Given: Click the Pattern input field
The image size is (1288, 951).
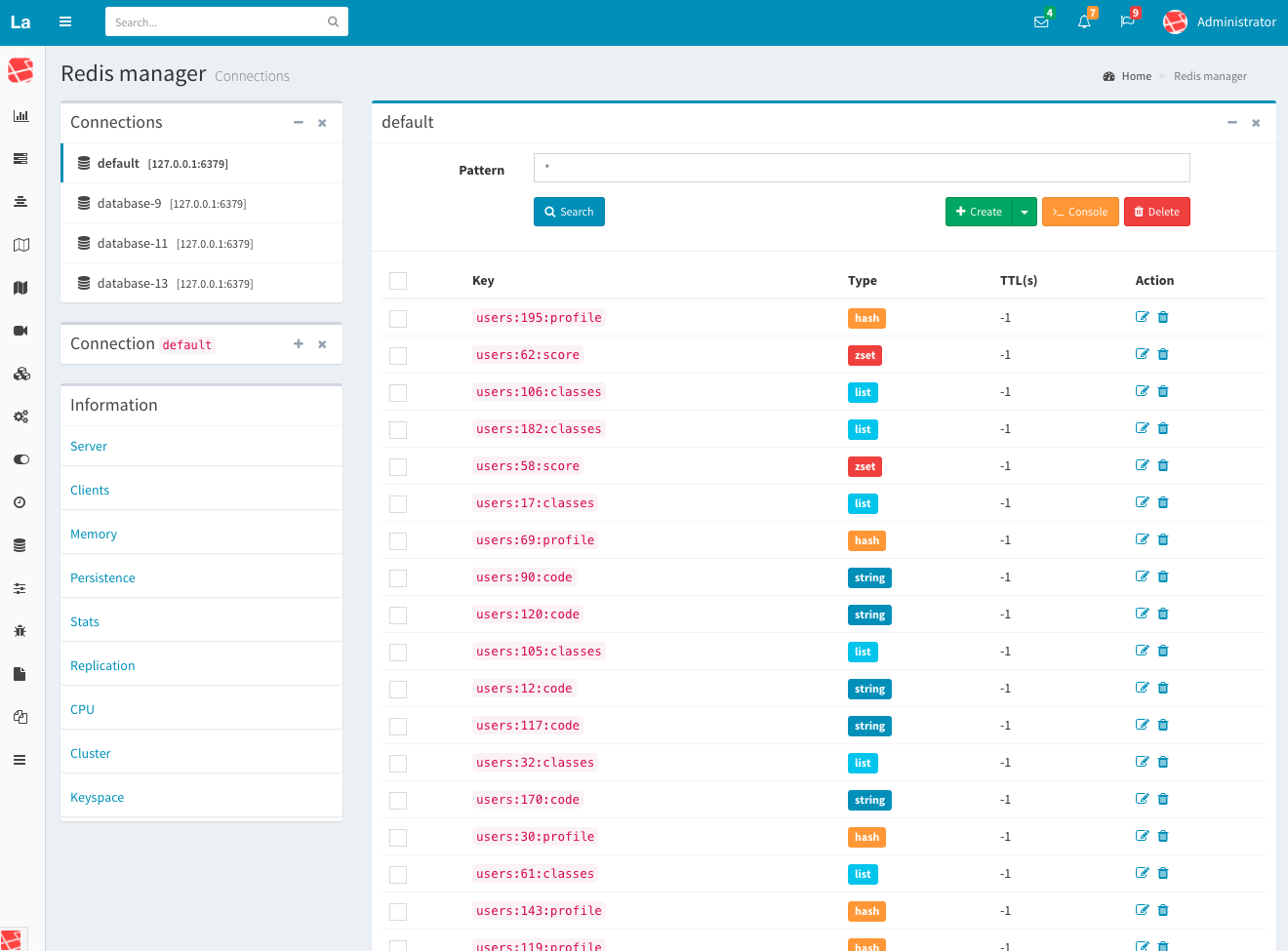Looking at the screenshot, I should click(862, 168).
